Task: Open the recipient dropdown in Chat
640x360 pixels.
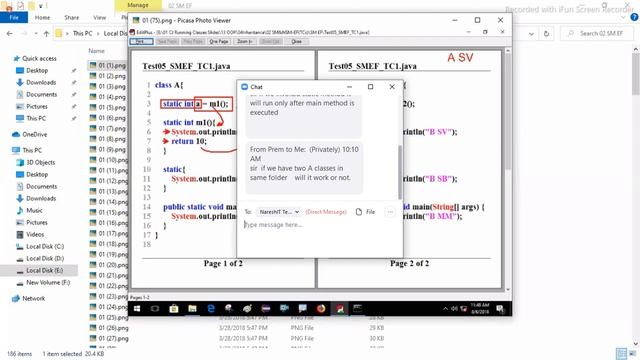Action: click(279, 212)
